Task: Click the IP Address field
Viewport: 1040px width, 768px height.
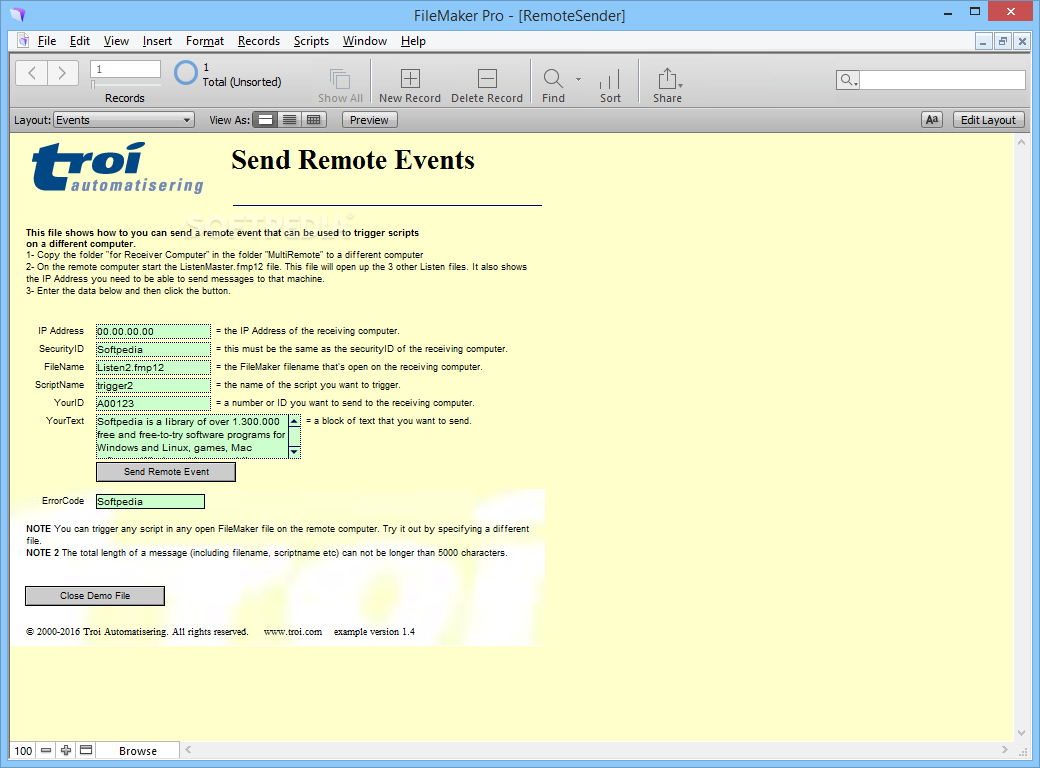Action: pos(153,331)
